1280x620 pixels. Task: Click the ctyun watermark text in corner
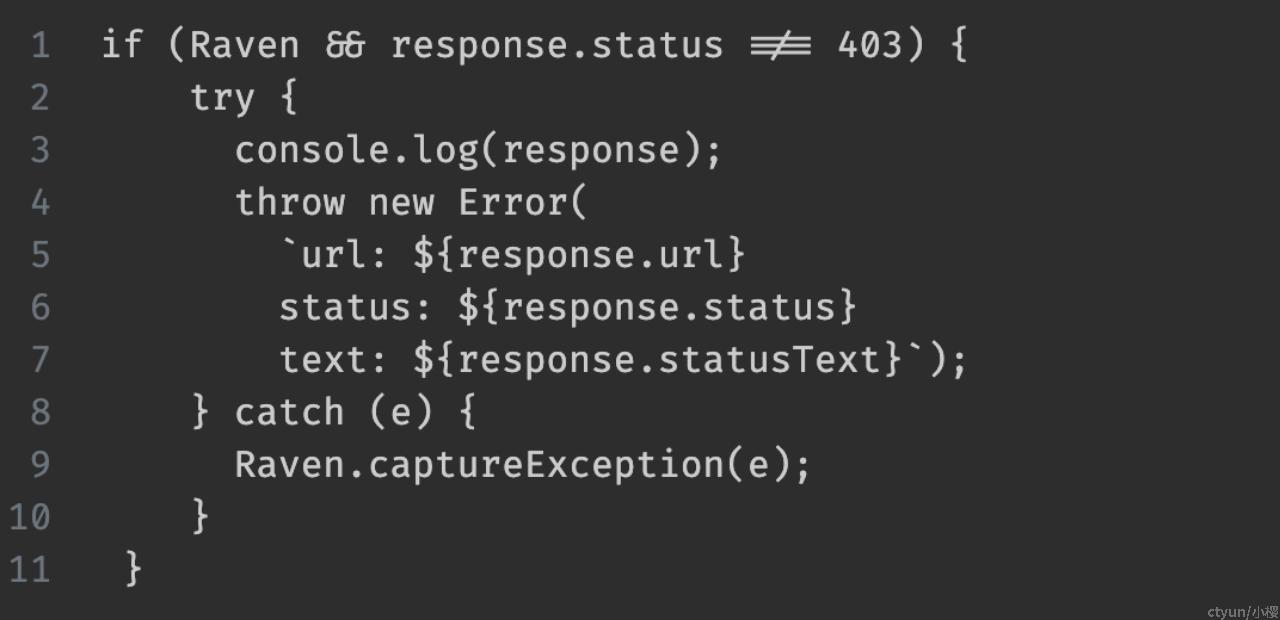pos(1243,612)
